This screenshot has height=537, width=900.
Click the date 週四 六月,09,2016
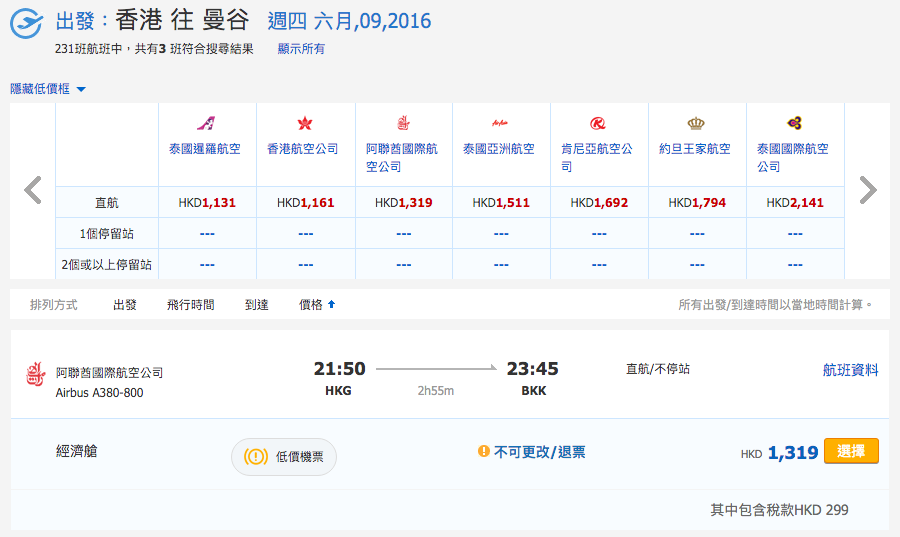pyautogui.click(x=349, y=21)
